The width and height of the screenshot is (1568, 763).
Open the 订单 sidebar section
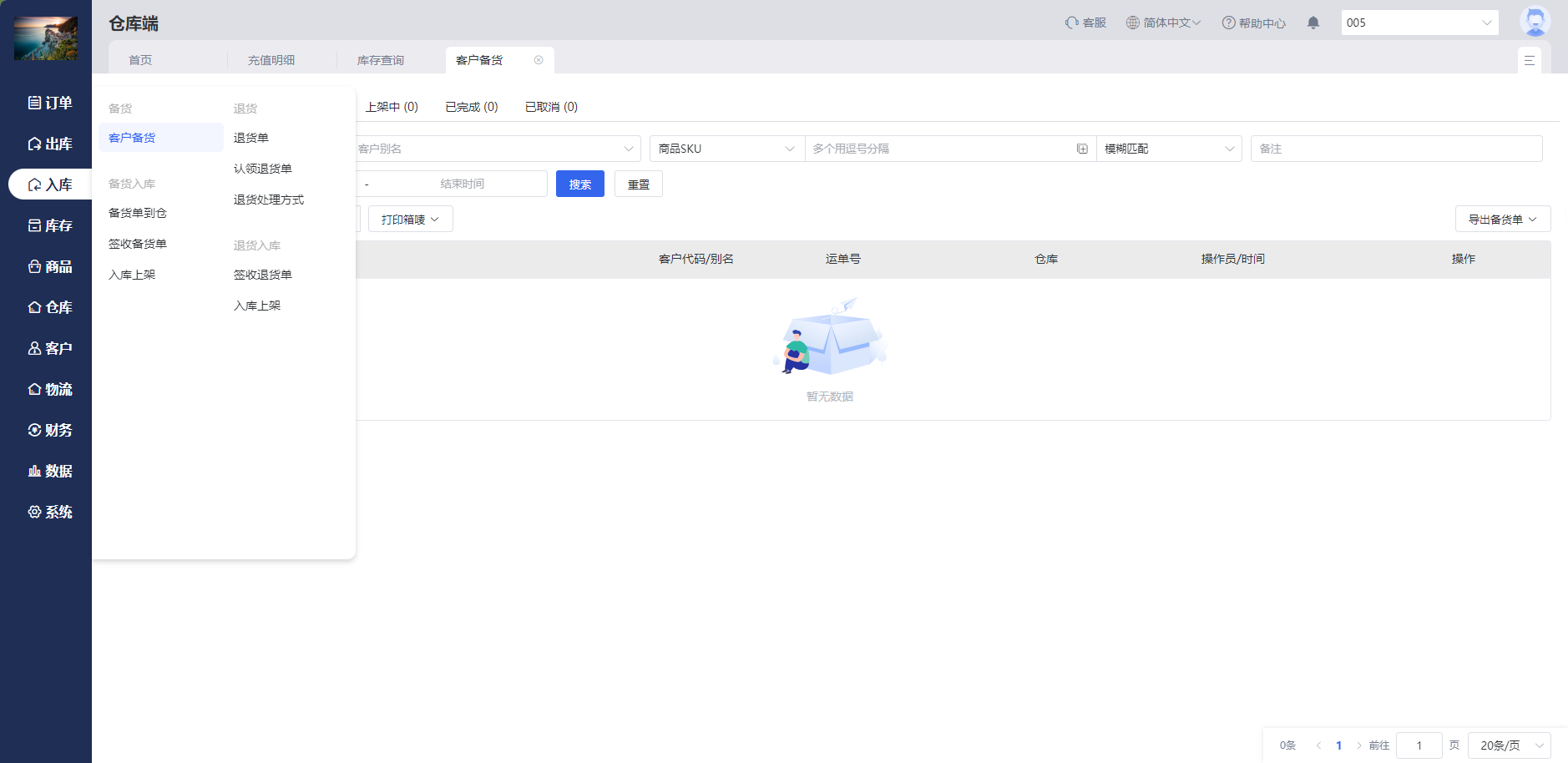click(x=50, y=103)
